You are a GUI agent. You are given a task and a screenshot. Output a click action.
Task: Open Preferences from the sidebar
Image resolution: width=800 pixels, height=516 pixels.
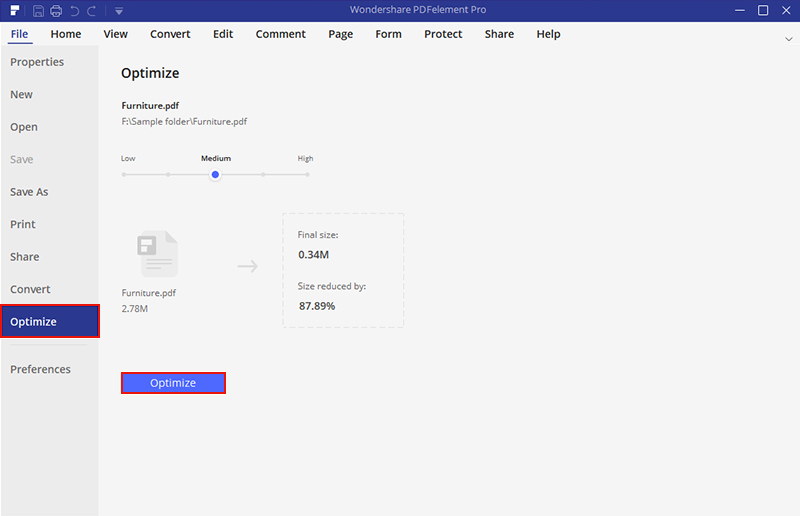click(x=40, y=369)
